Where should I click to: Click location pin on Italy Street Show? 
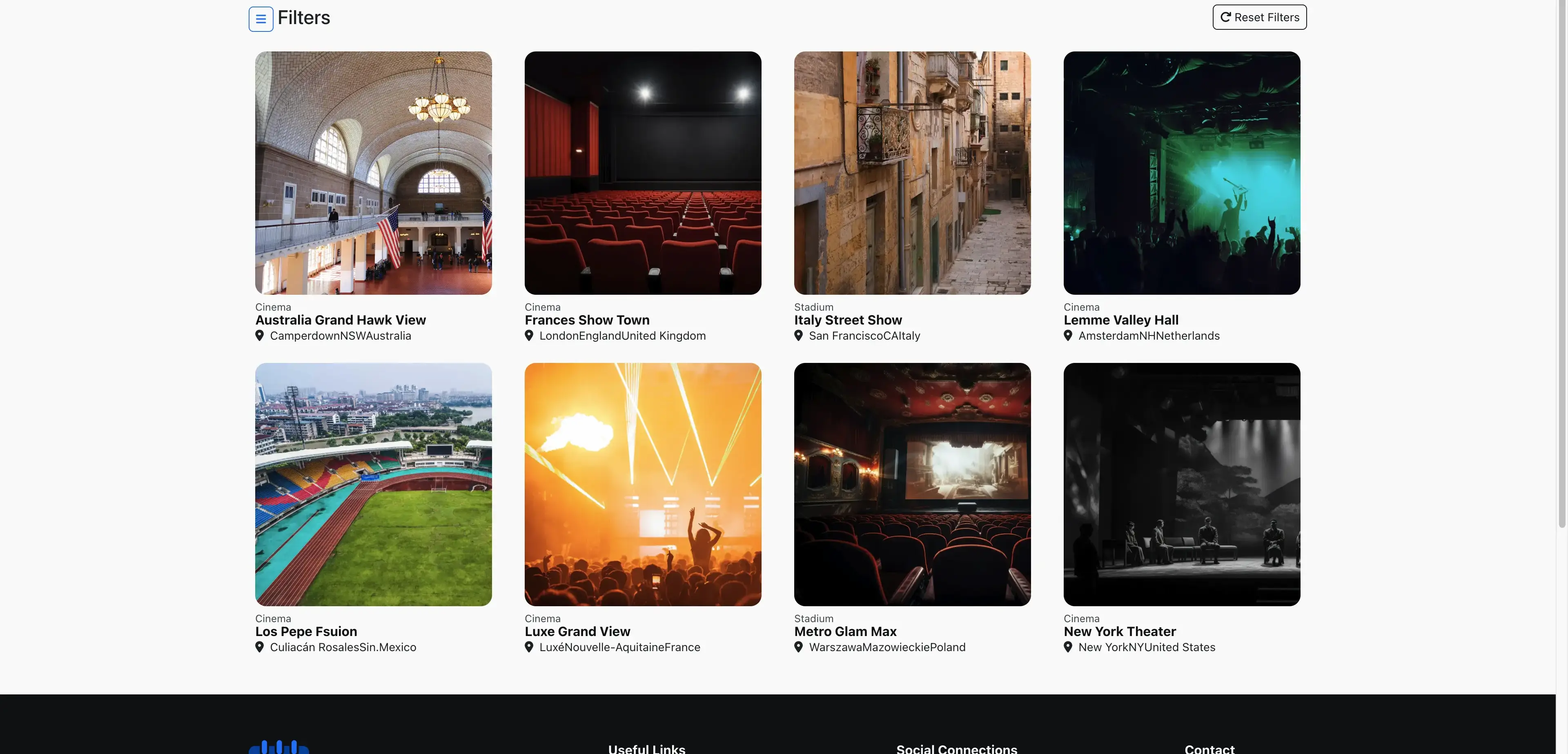pyautogui.click(x=799, y=335)
